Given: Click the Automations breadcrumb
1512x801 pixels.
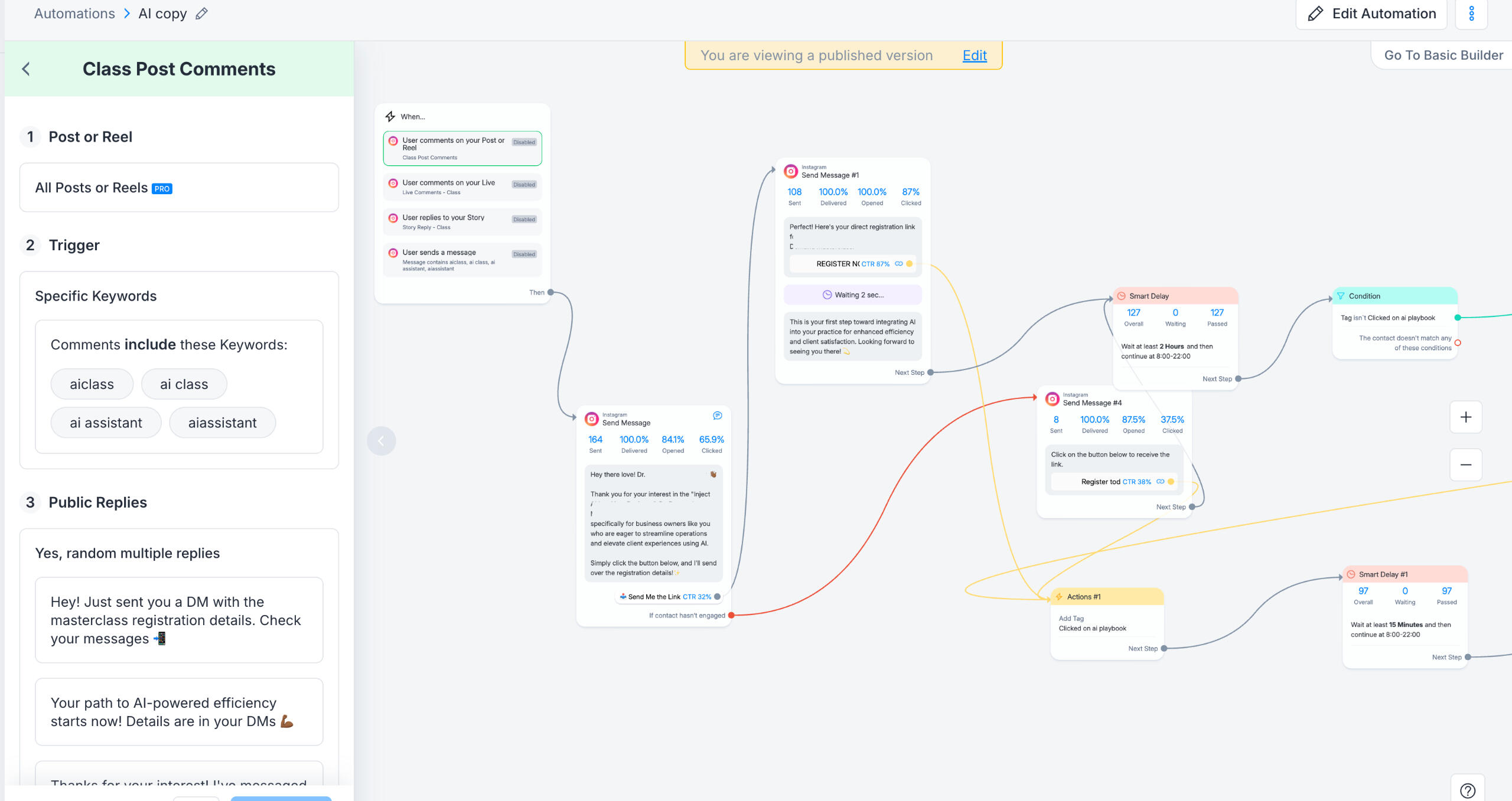Looking at the screenshot, I should pyautogui.click(x=74, y=14).
